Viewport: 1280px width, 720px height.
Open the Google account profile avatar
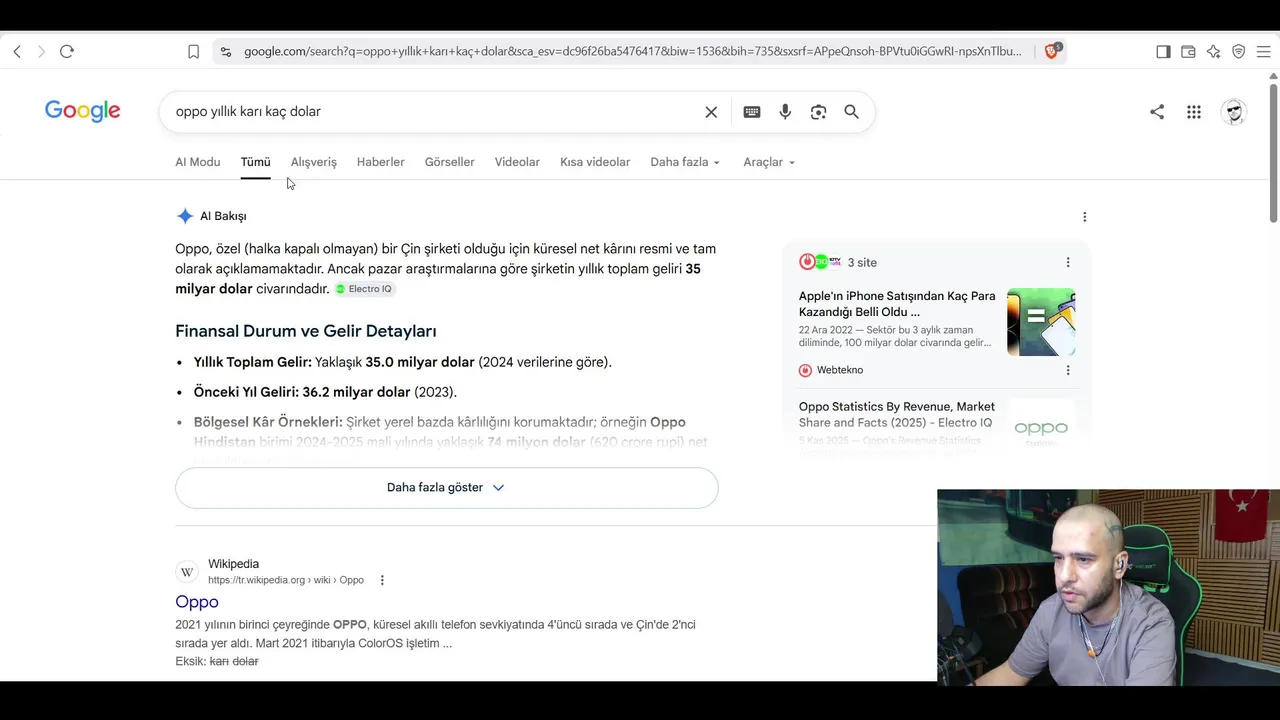point(1234,112)
